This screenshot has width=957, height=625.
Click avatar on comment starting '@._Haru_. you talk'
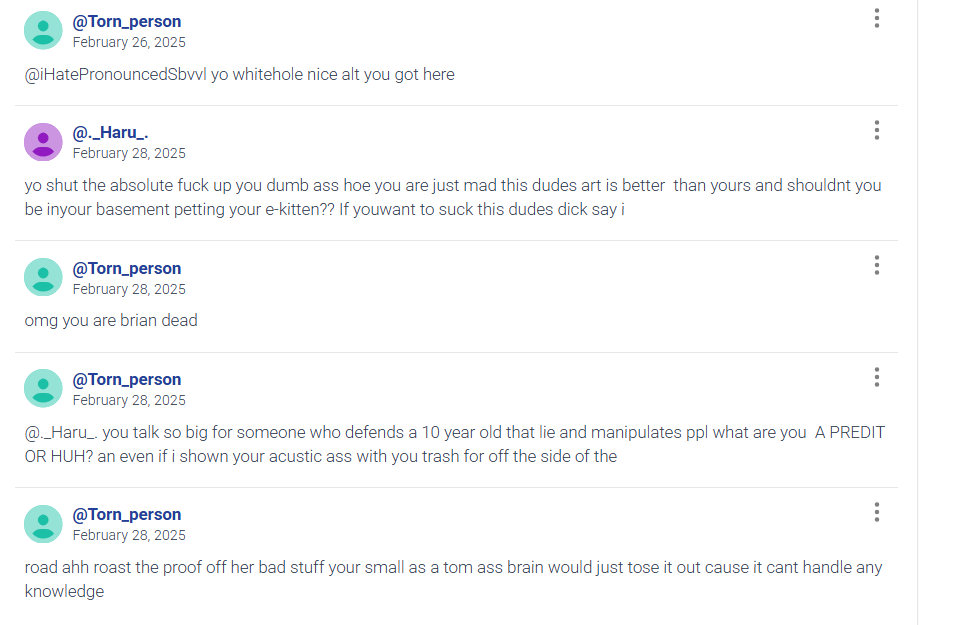[x=43, y=388]
